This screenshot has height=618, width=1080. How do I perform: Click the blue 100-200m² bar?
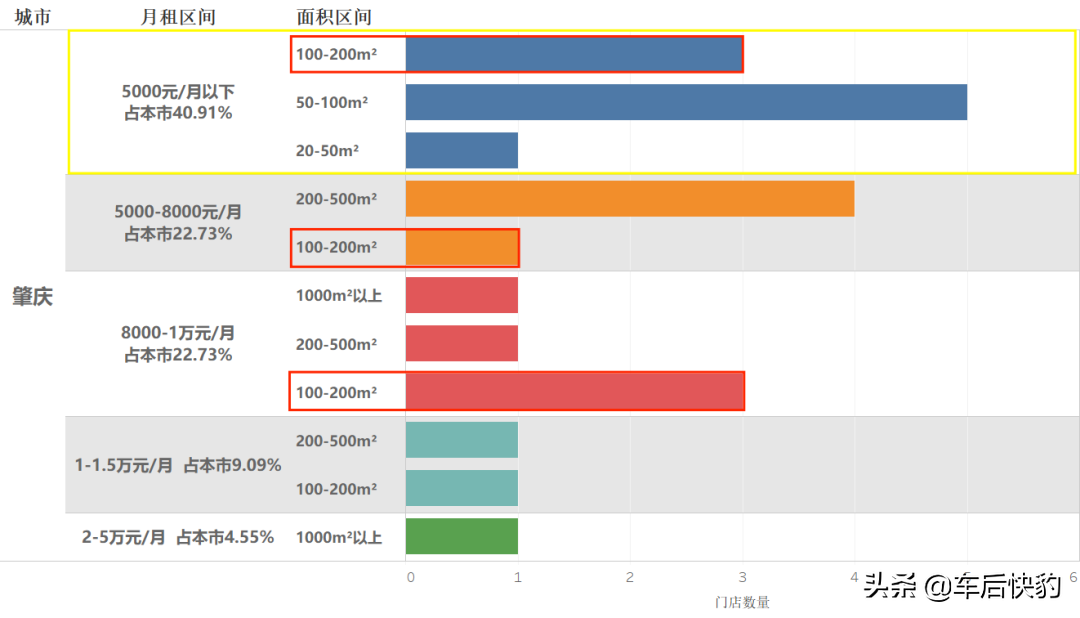tap(574, 54)
